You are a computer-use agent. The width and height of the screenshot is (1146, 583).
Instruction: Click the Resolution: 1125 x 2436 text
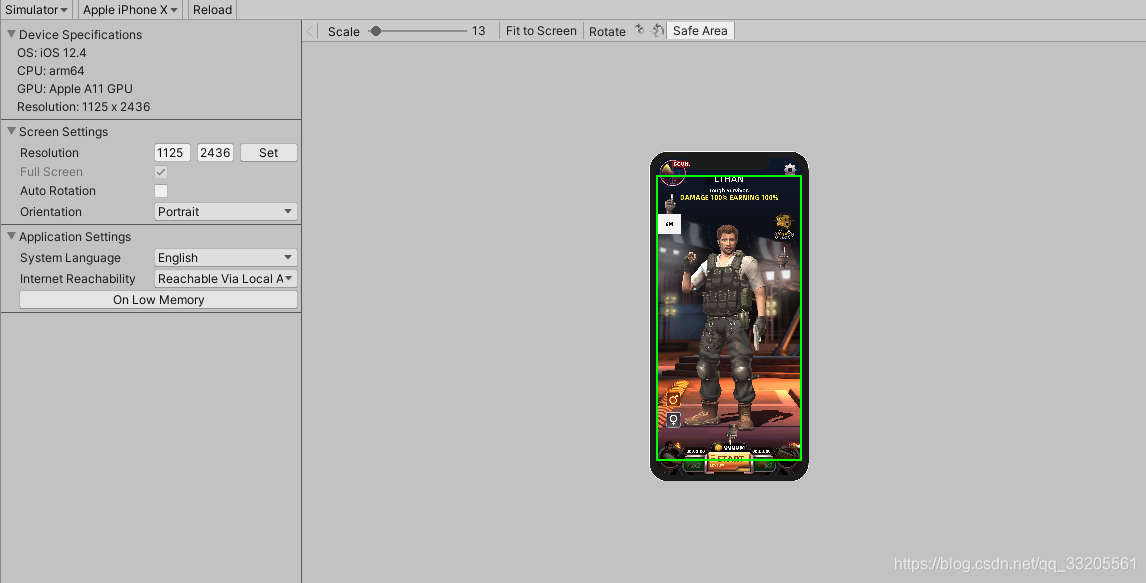click(x=84, y=107)
